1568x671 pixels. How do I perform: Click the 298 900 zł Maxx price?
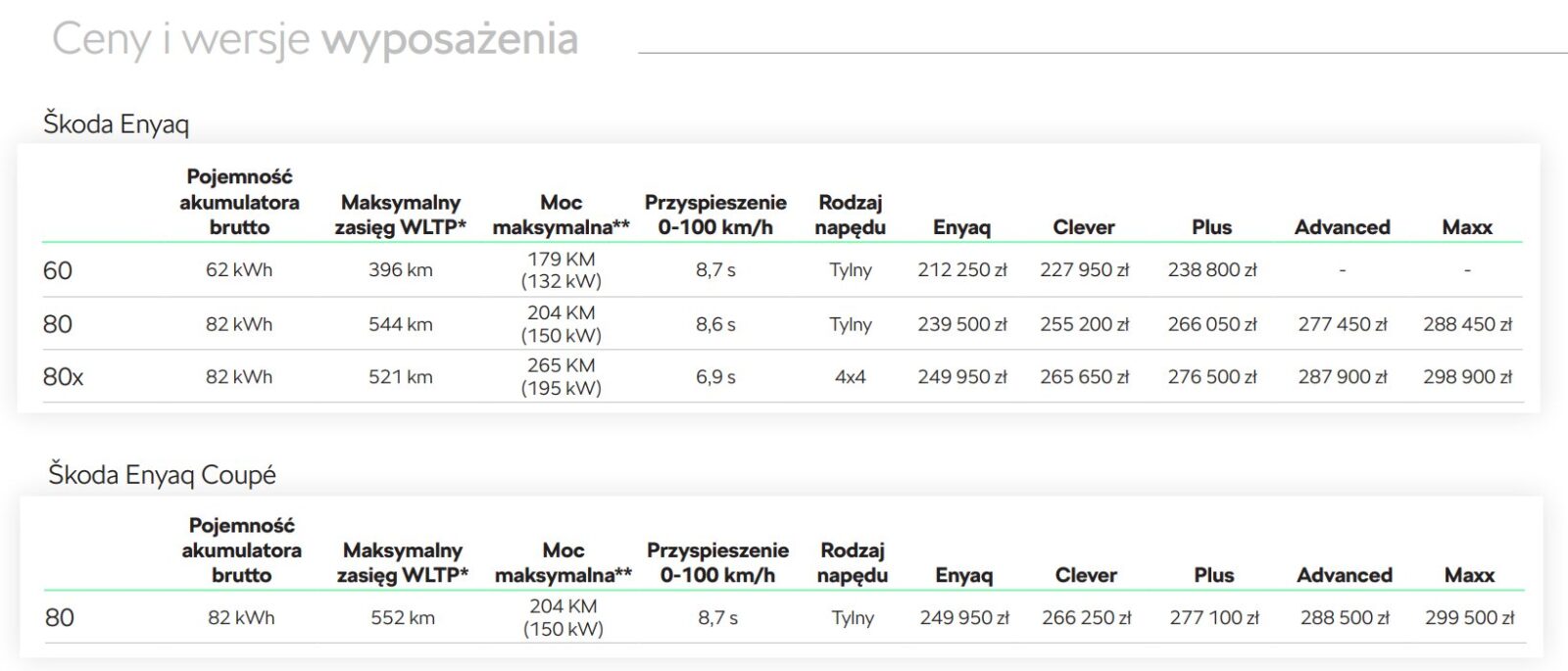click(1467, 377)
